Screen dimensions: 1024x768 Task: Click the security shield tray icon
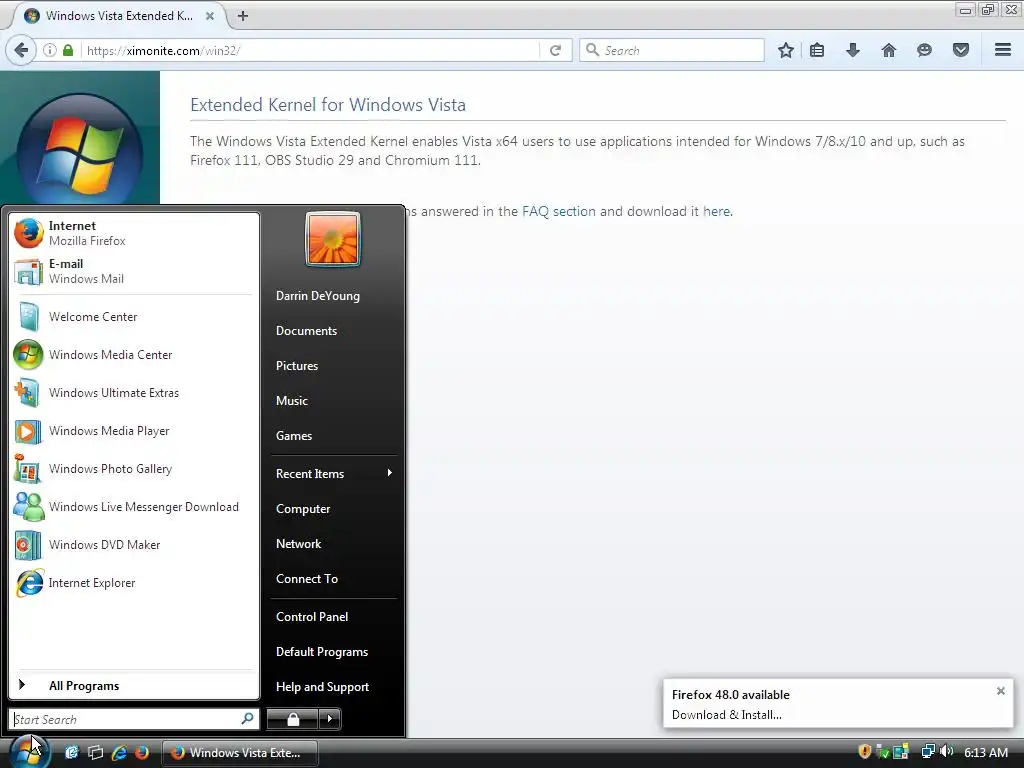pos(865,752)
